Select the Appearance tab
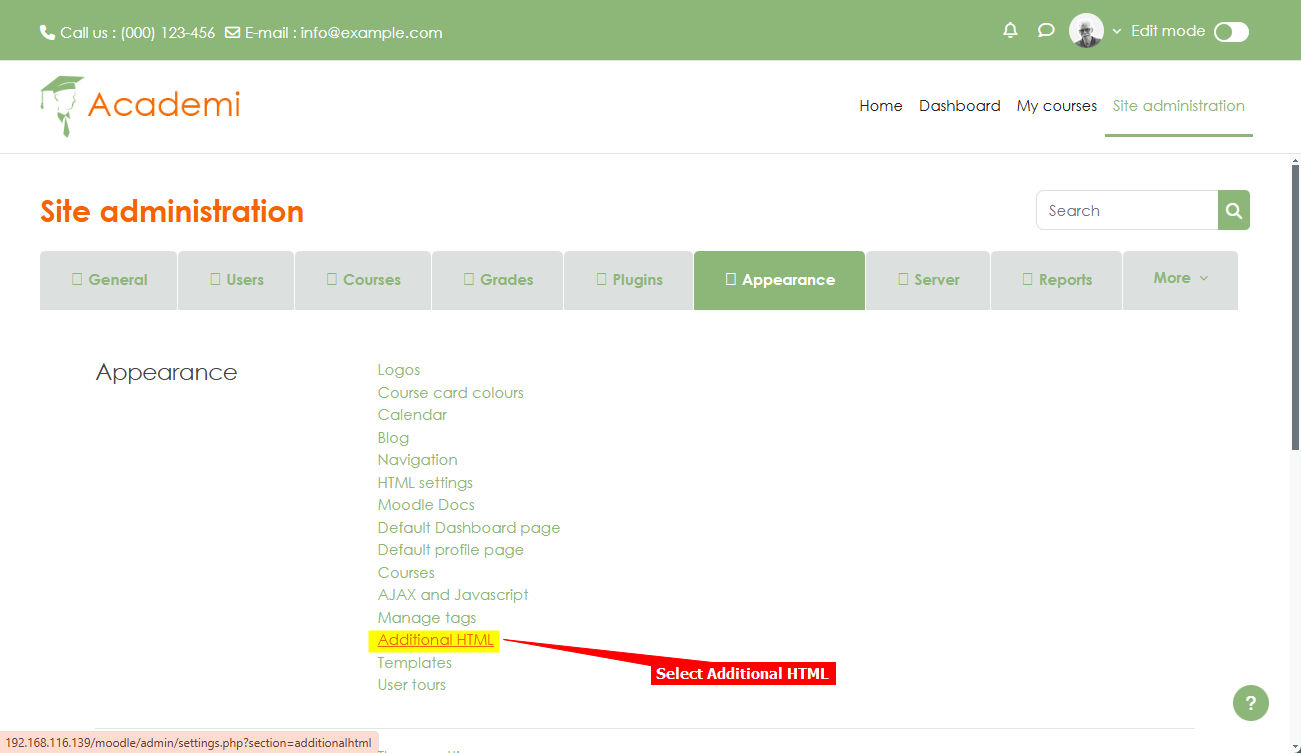 pos(779,280)
